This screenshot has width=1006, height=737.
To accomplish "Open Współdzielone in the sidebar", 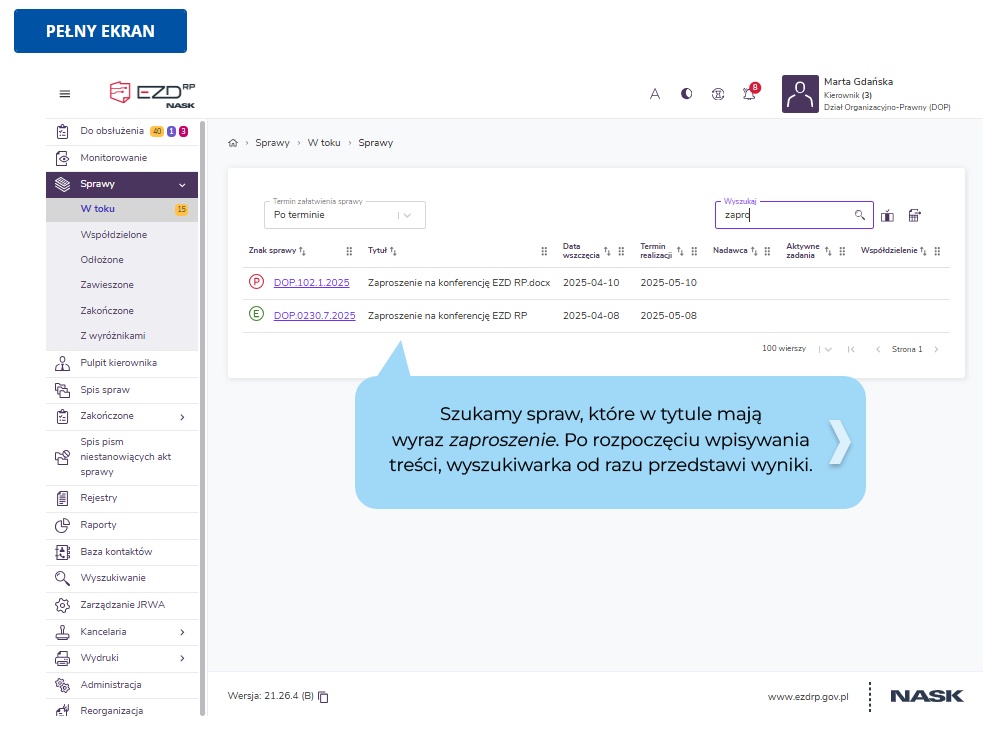I will pyautogui.click(x=114, y=234).
